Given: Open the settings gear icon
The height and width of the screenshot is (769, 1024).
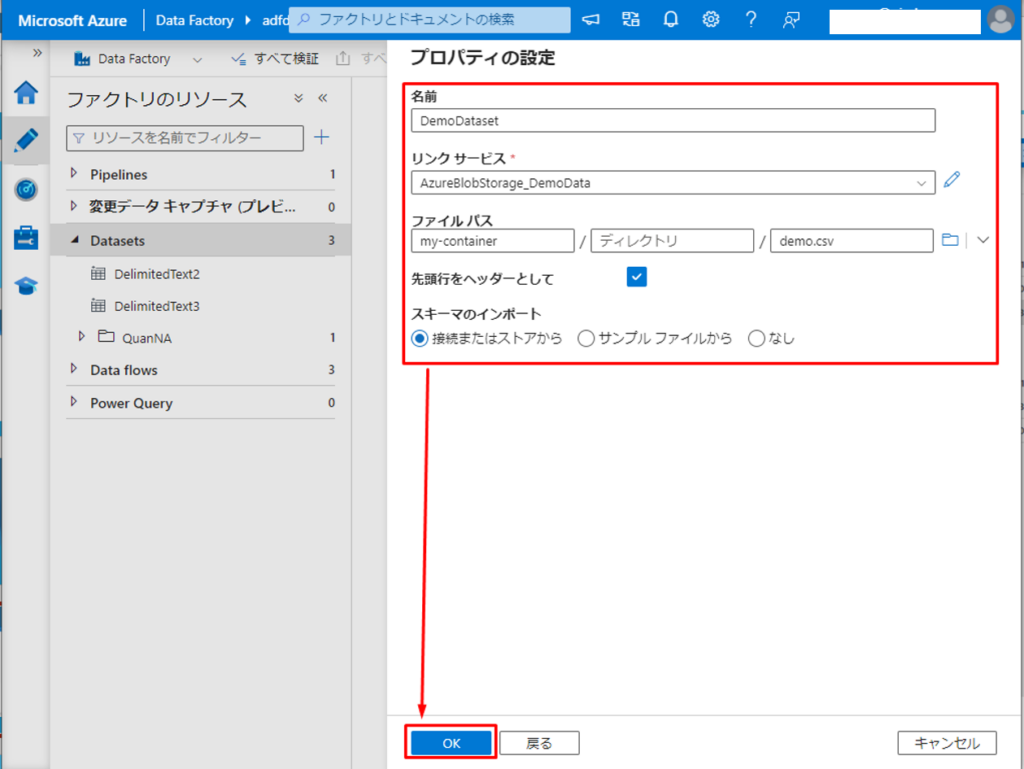Looking at the screenshot, I should [711, 19].
